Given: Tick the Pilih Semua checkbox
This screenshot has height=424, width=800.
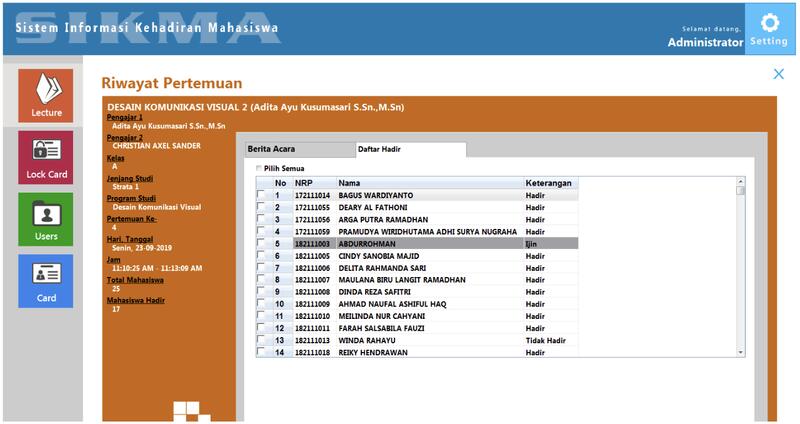Looking at the screenshot, I should [259, 168].
